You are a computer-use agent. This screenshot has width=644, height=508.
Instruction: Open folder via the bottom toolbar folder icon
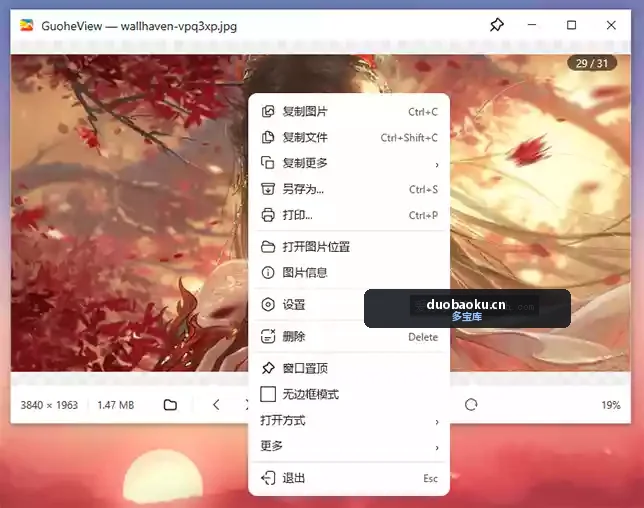[x=170, y=405]
